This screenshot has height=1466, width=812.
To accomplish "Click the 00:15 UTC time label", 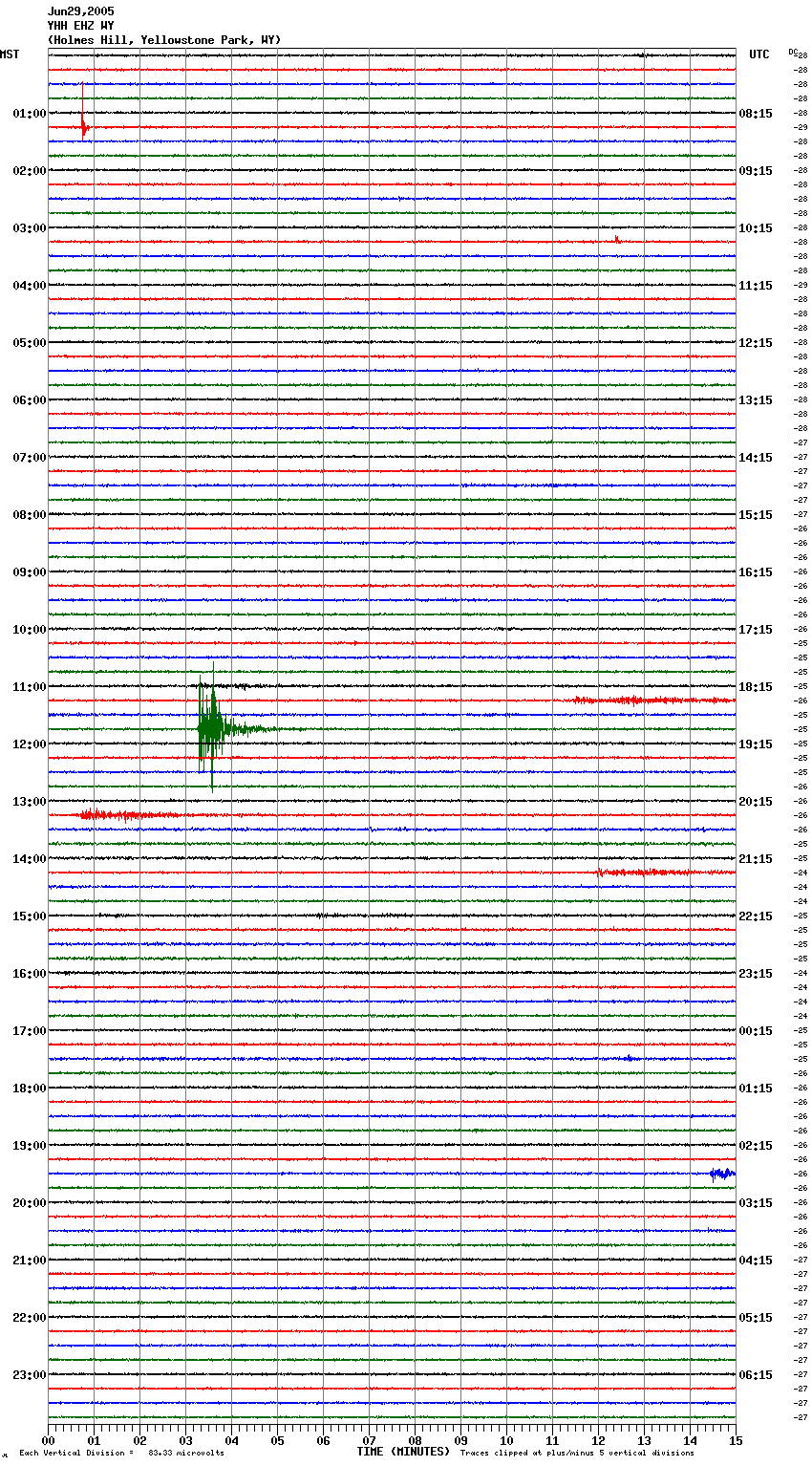I will [756, 1031].
